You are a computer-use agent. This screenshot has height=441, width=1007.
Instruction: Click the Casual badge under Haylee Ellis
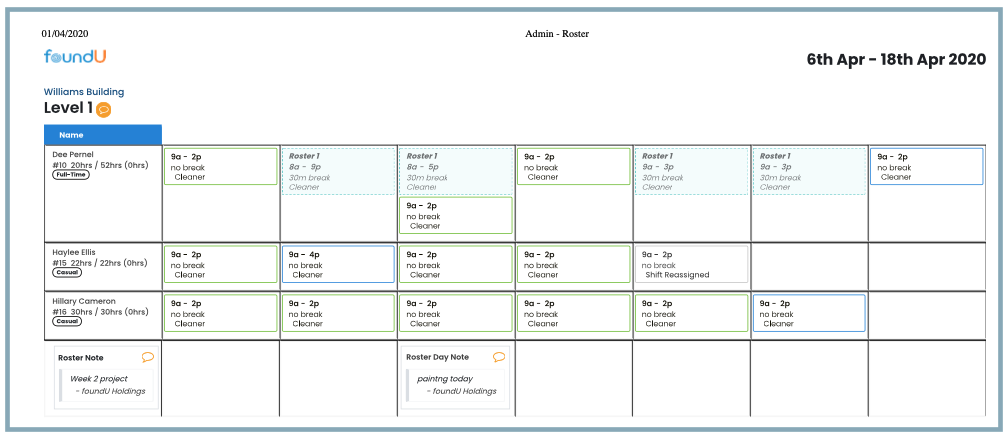(67, 272)
